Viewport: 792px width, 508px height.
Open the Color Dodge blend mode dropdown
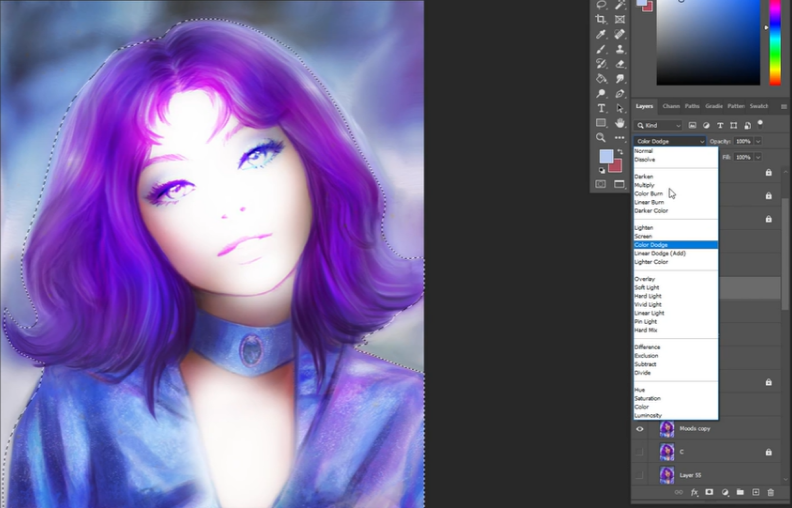[670, 141]
